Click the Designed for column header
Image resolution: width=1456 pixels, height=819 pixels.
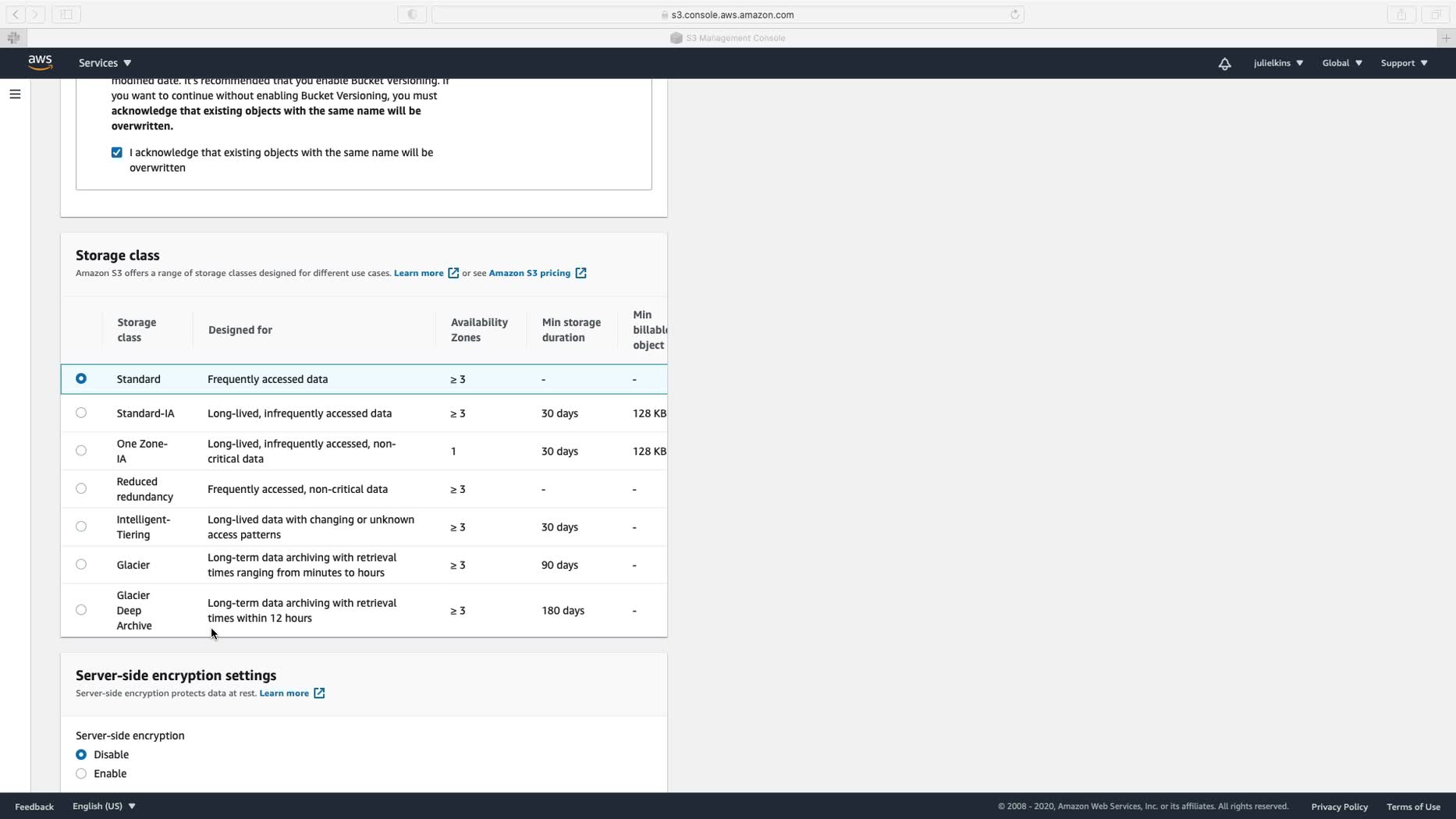240,330
